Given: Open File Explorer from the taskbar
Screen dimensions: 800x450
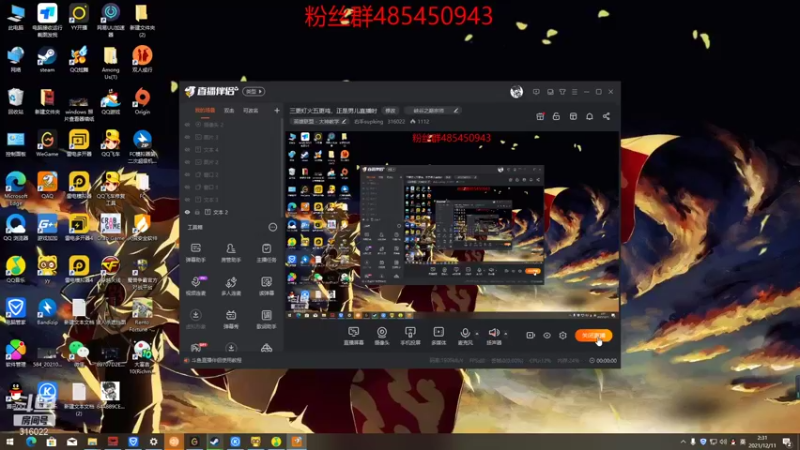Looking at the screenshot, I should click(x=92, y=441).
